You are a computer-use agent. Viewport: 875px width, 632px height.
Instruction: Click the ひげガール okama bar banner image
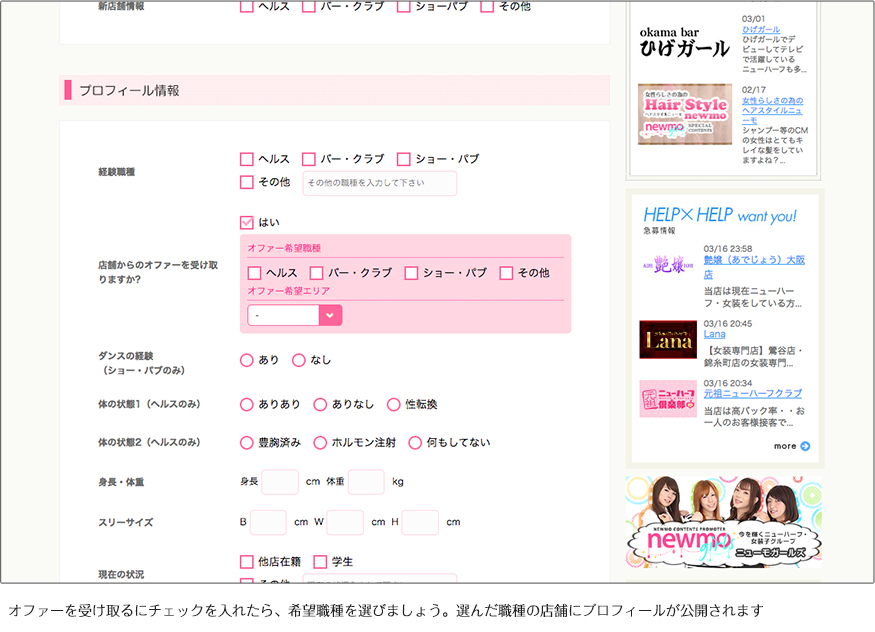point(685,43)
